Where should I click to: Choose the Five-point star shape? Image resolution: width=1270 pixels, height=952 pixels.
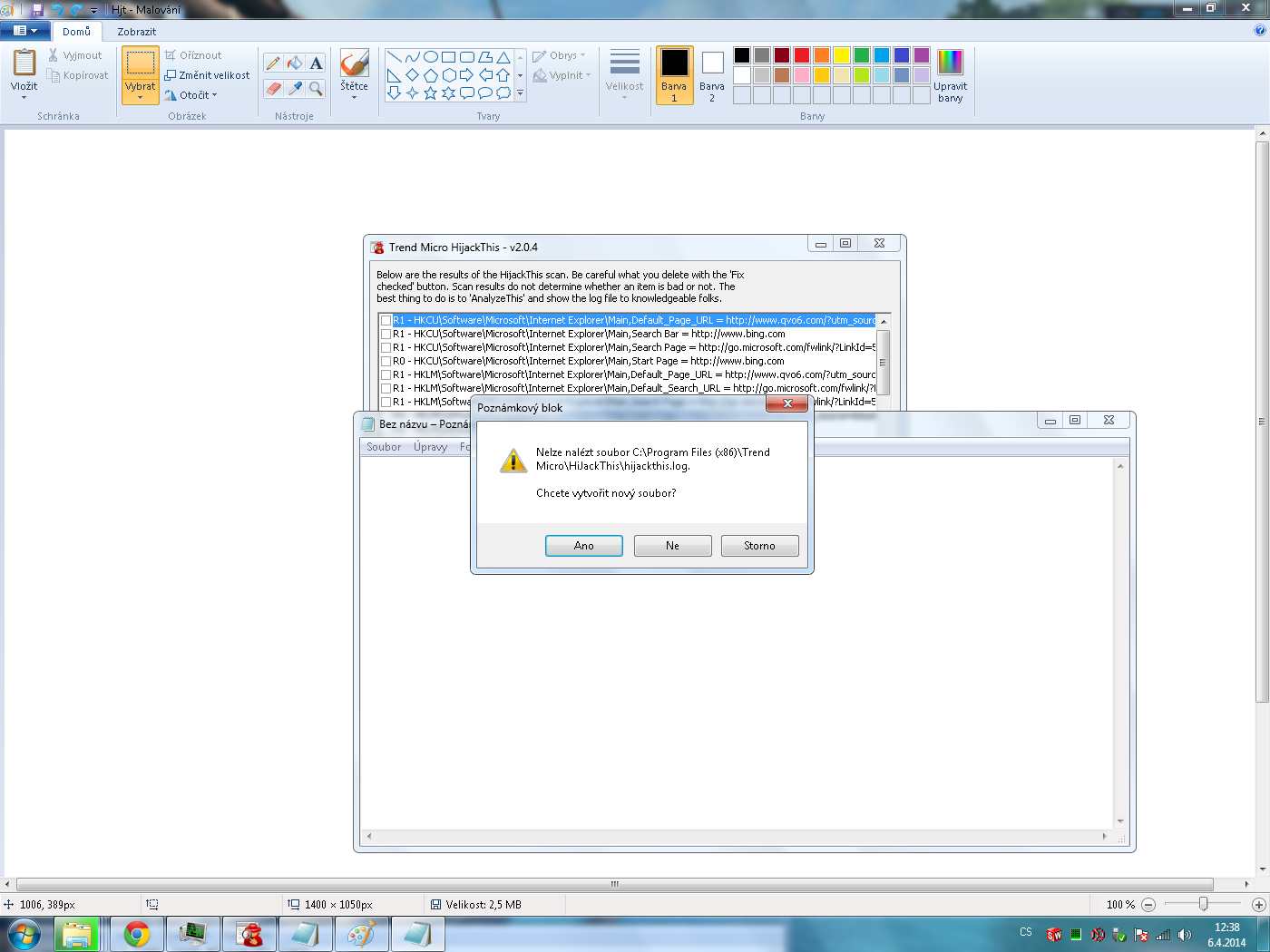[431, 92]
